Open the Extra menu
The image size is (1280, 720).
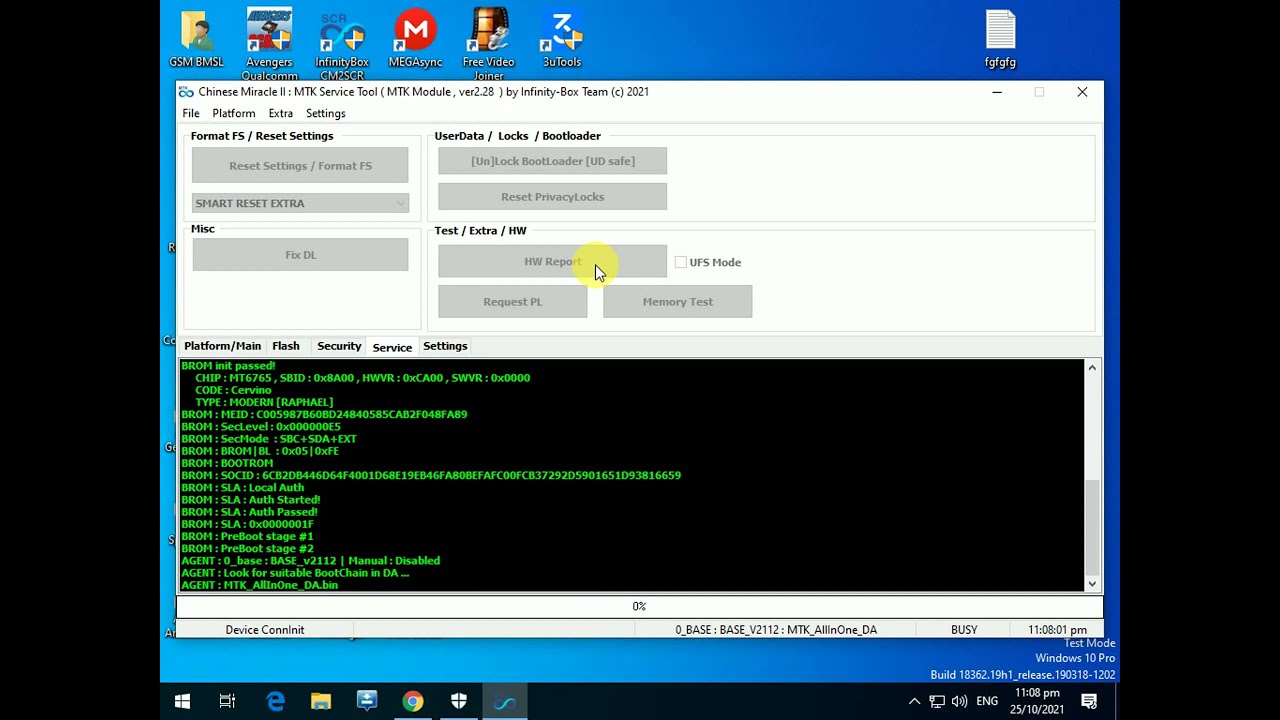point(280,114)
